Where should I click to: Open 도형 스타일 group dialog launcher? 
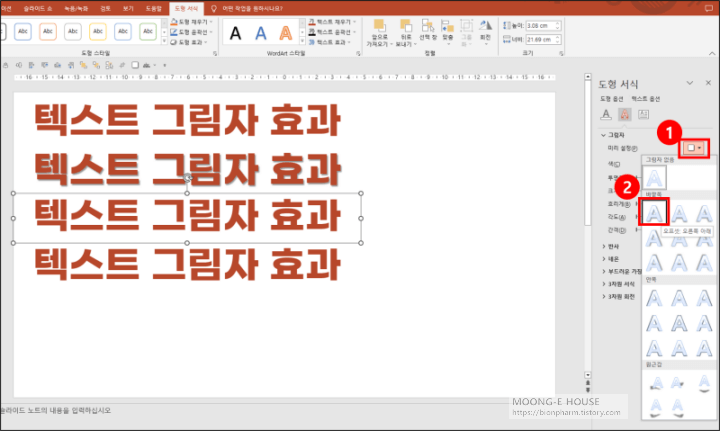click(x=215, y=54)
